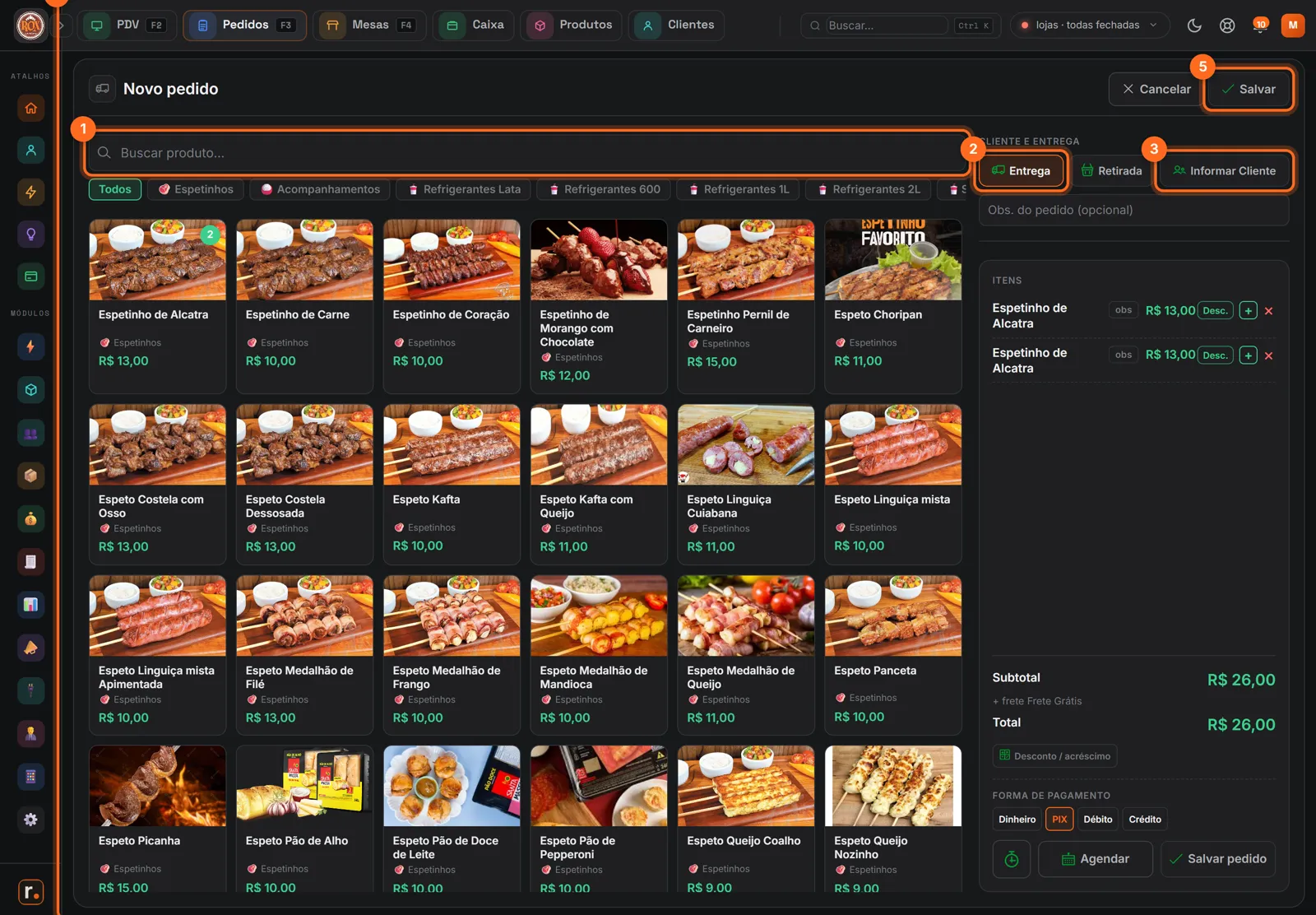
Task: Open the notifications bell with badge
Action: [1259, 26]
